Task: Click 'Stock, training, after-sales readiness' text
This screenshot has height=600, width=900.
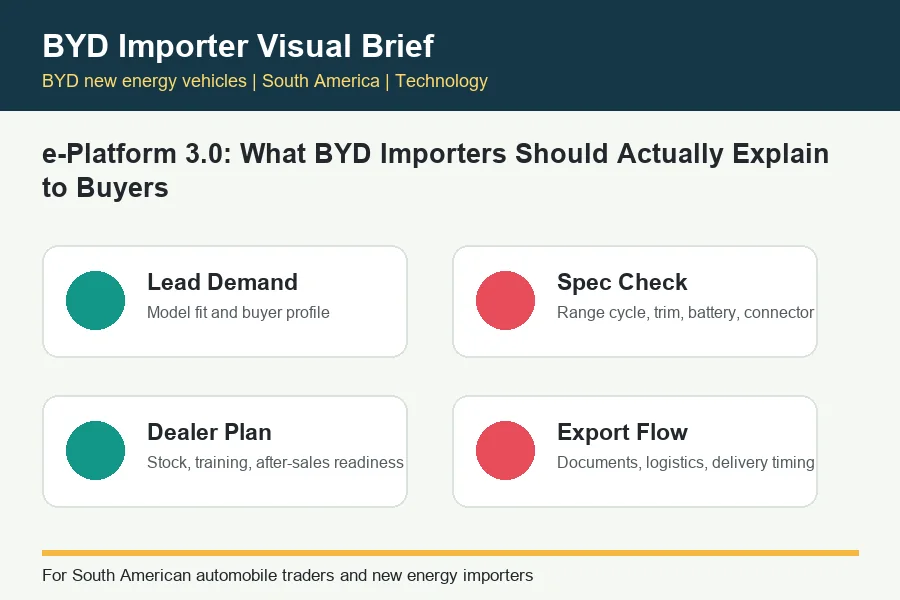Action: (x=275, y=462)
